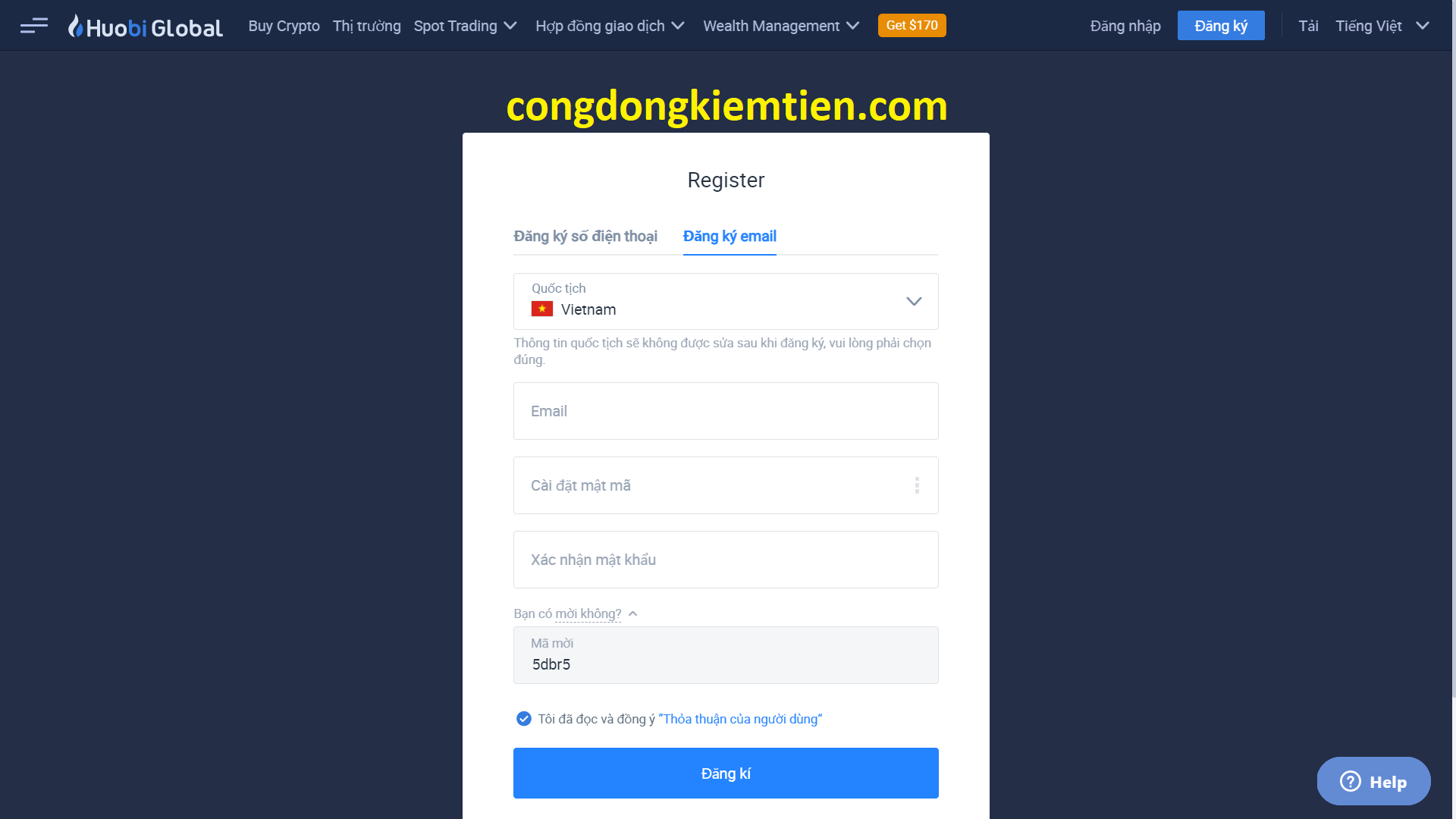
Task: Click the Get $170 button
Action: click(910, 25)
